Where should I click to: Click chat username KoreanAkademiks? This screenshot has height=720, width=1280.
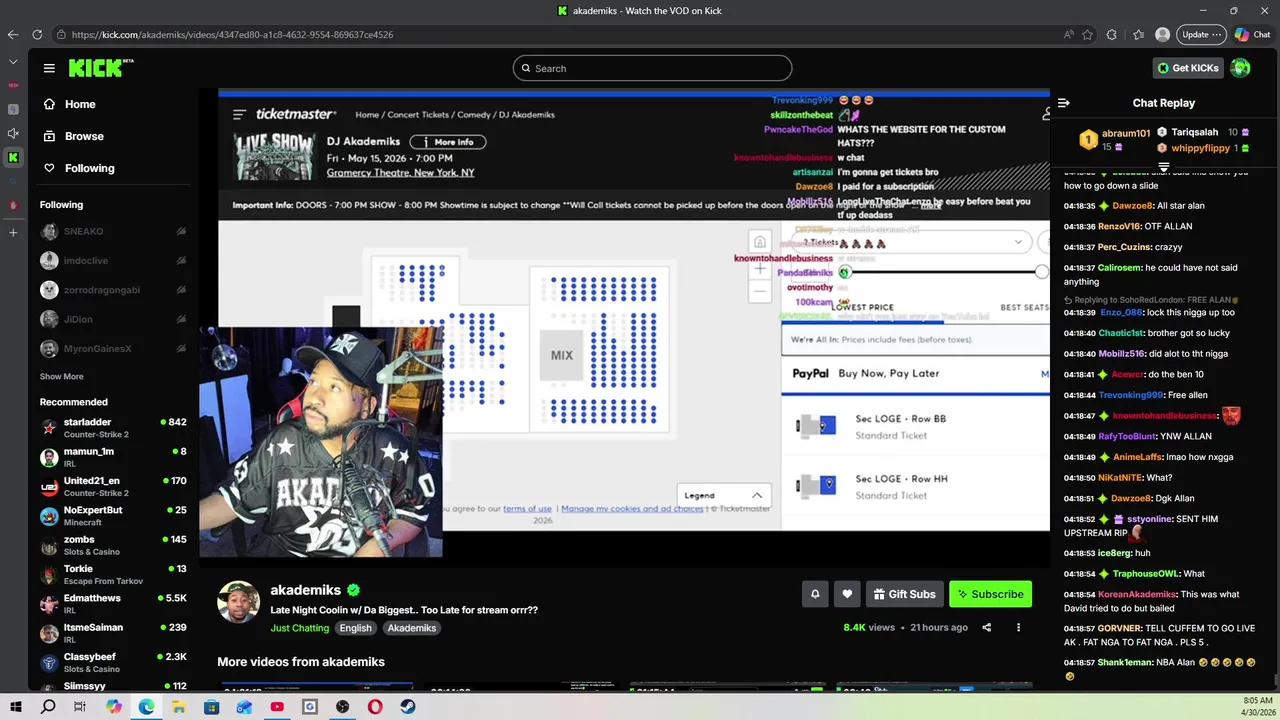pos(1137,594)
